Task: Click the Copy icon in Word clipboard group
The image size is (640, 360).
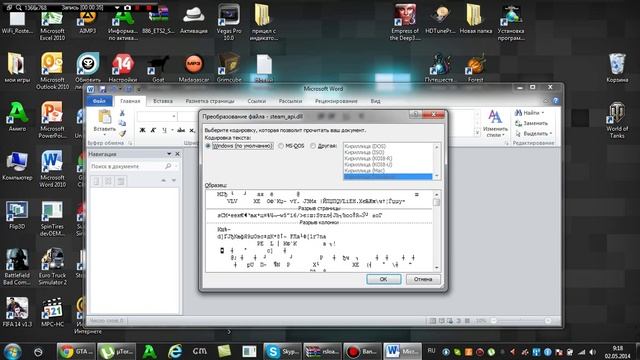Action: (122, 123)
